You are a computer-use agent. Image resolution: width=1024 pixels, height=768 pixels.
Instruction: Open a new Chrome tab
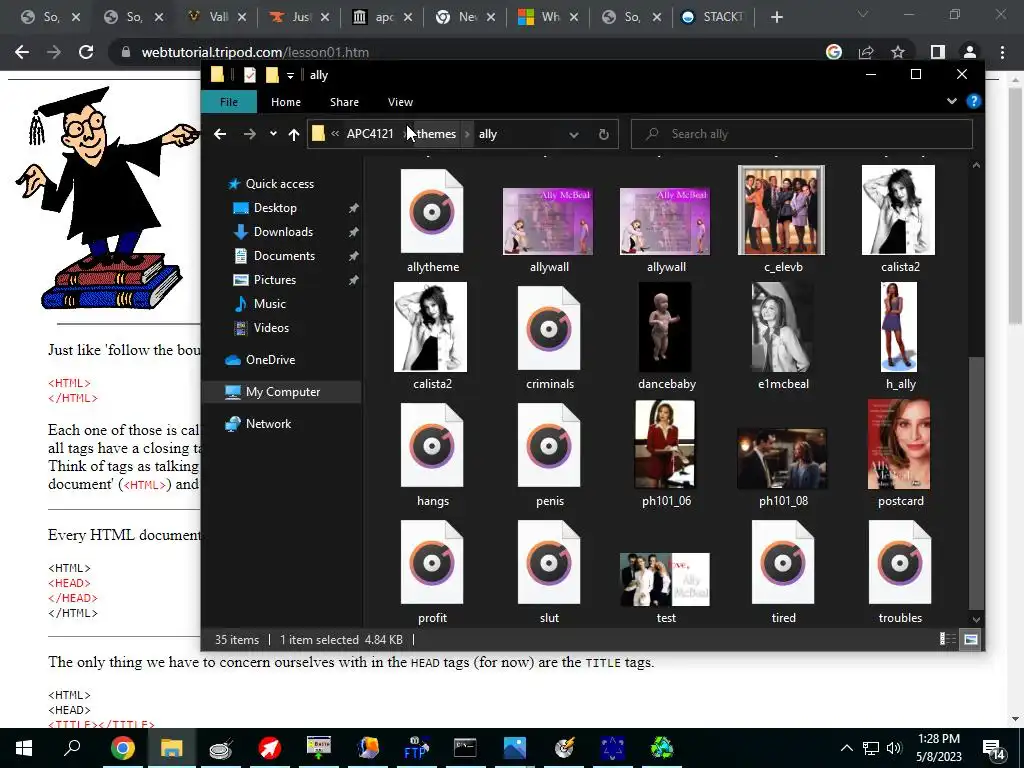point(776,17)
